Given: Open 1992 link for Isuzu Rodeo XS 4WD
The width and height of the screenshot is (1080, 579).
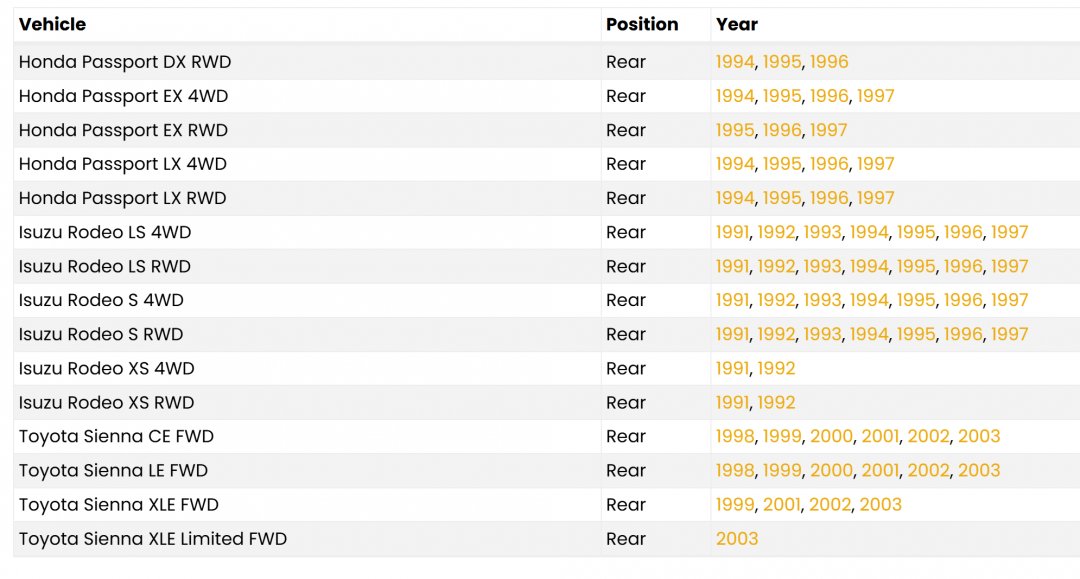Looking at the screenshot, I should tap(776, 368).
